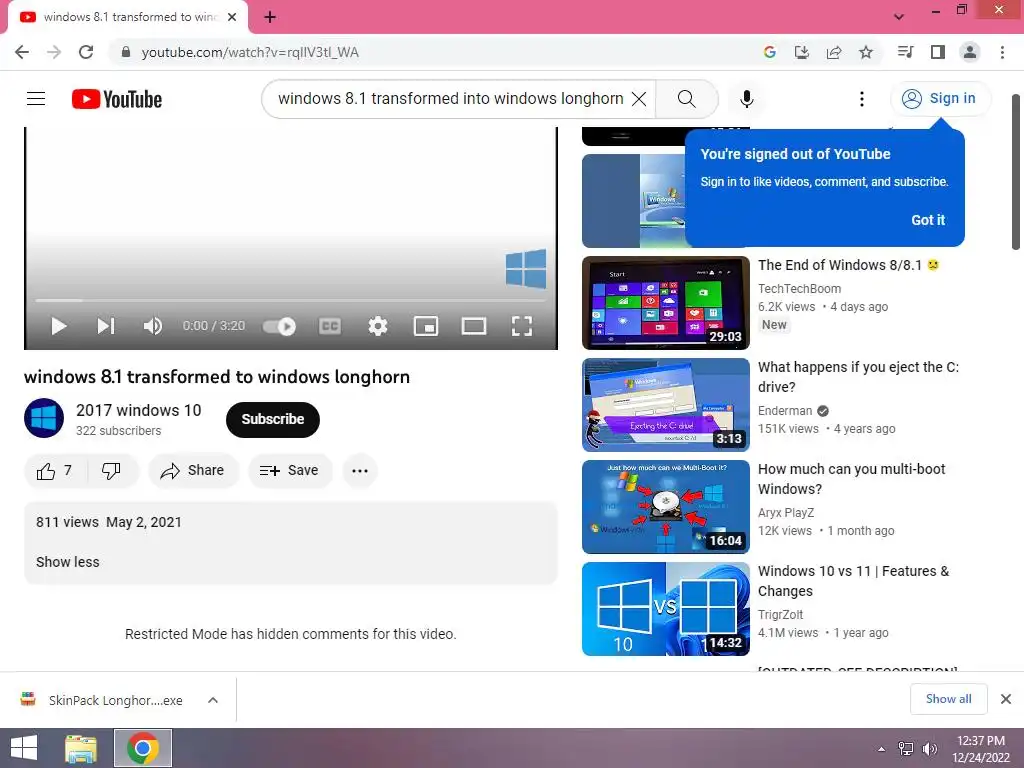Skip to the next video
The height and width of the screenshot is (768, 1024).
(106, 326)
